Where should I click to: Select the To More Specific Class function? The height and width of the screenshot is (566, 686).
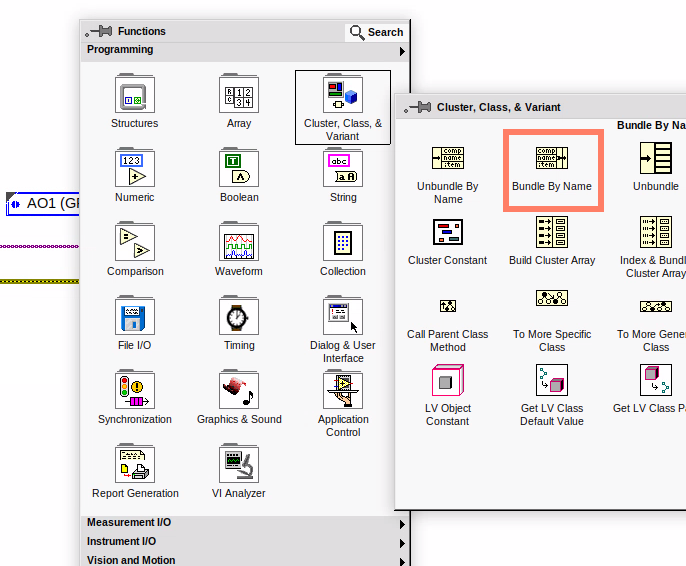[552, 298]
